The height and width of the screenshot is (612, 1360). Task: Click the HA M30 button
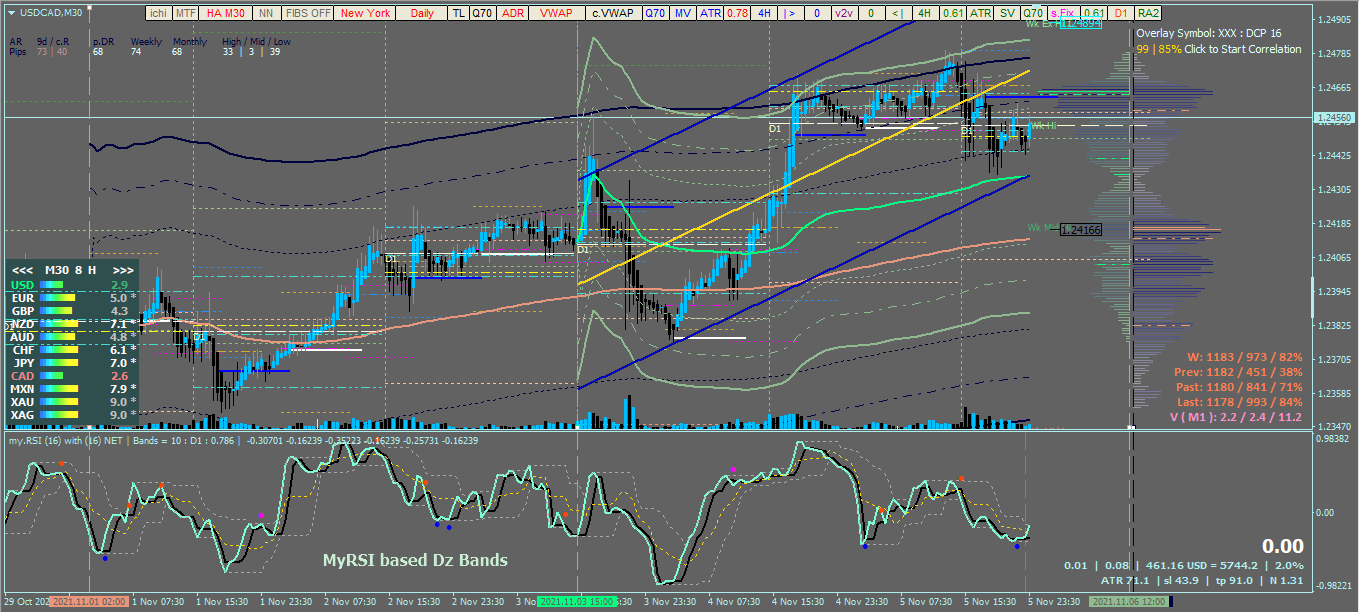[x=226, y=14]
